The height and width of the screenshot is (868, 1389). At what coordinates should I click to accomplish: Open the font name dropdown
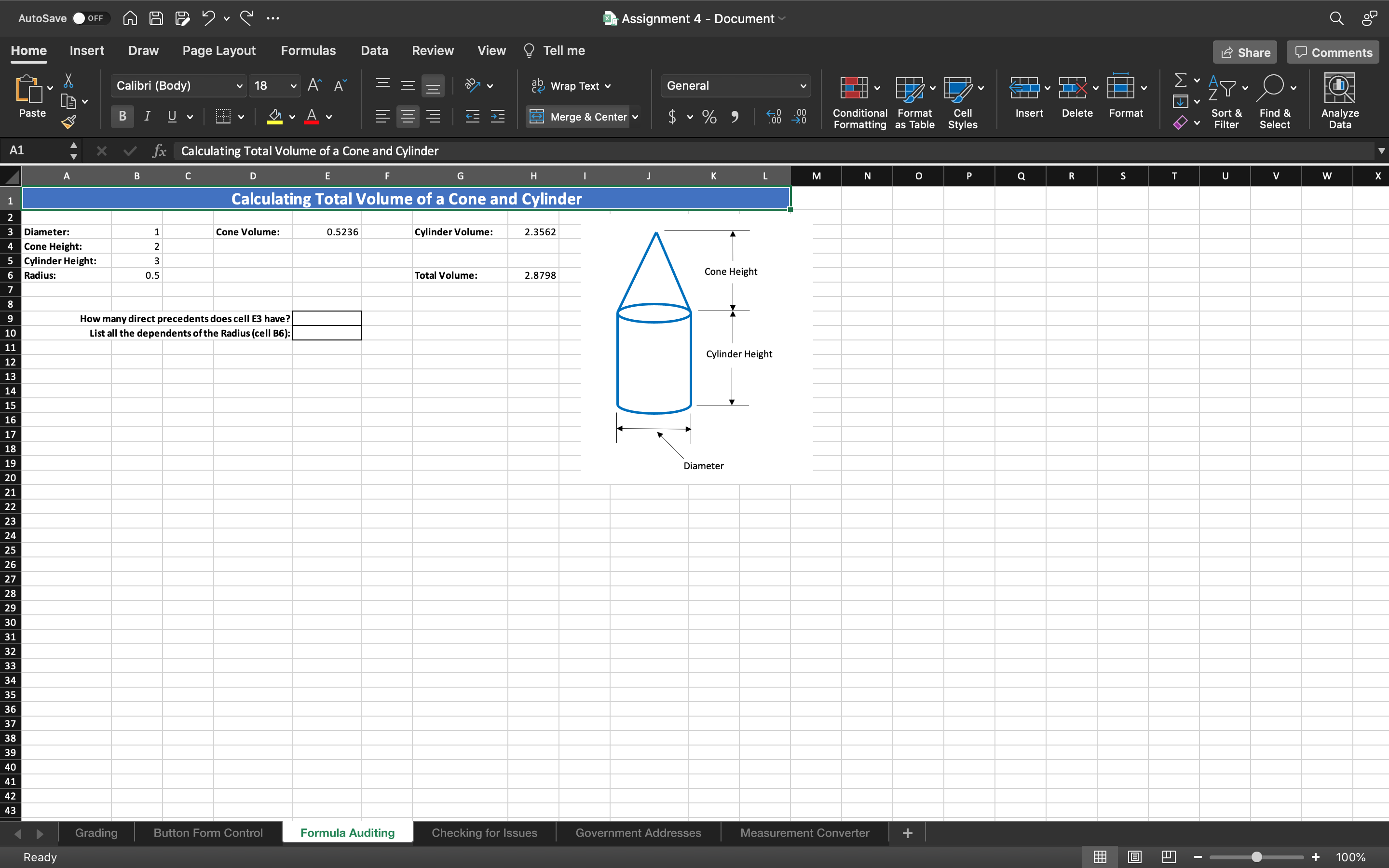tap(239, 86)
